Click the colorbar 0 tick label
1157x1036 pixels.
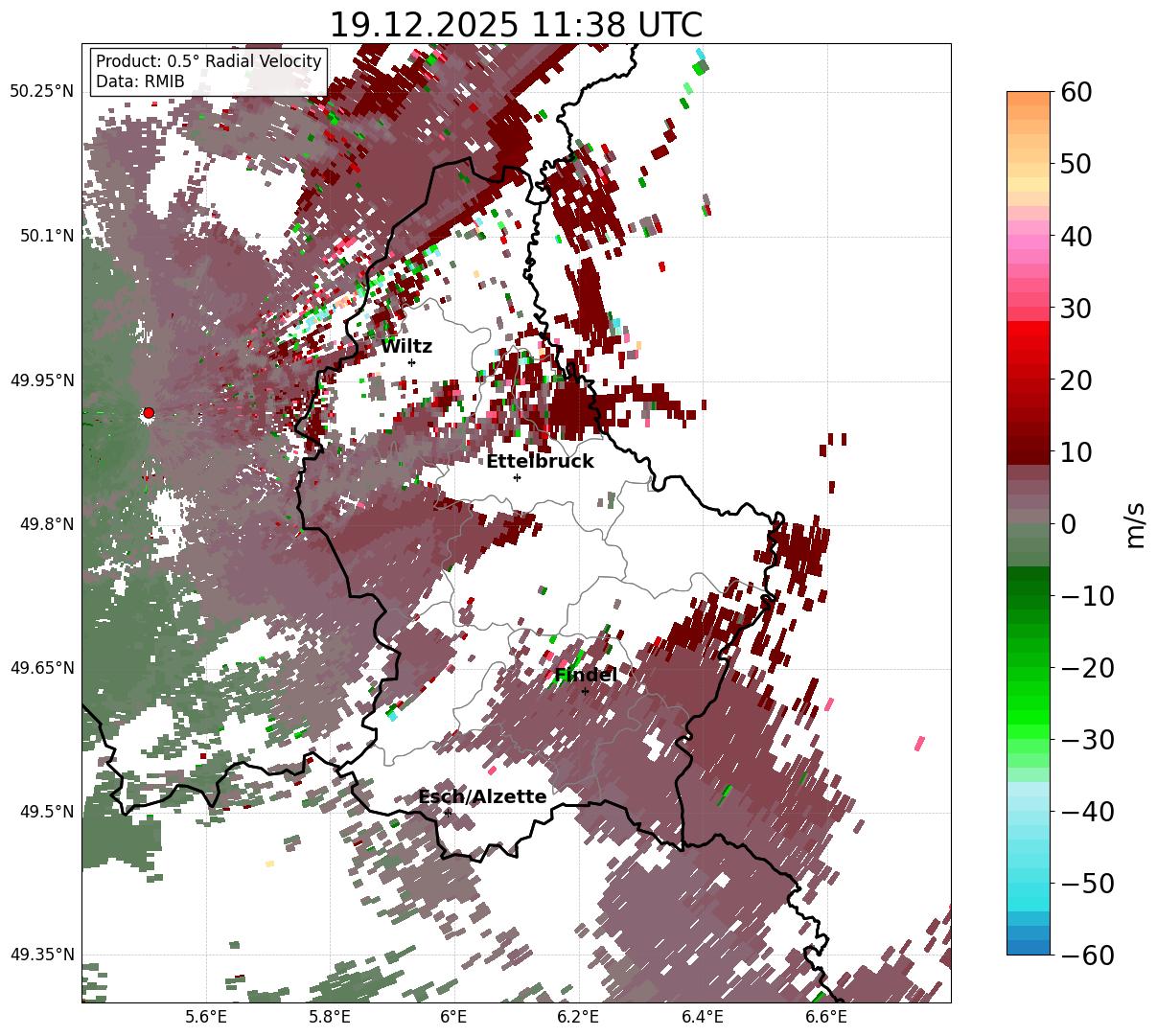[x=1068, y=523]
